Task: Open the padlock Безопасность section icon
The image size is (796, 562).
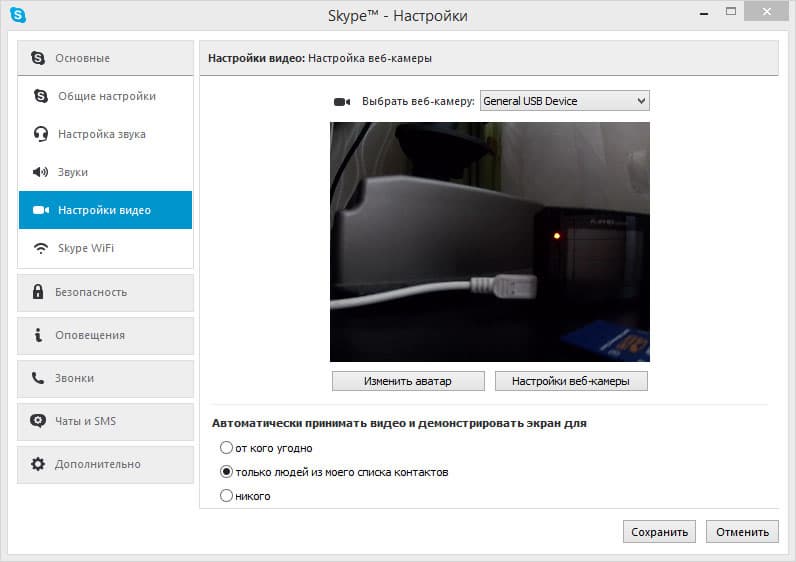Action: point(38,291)
